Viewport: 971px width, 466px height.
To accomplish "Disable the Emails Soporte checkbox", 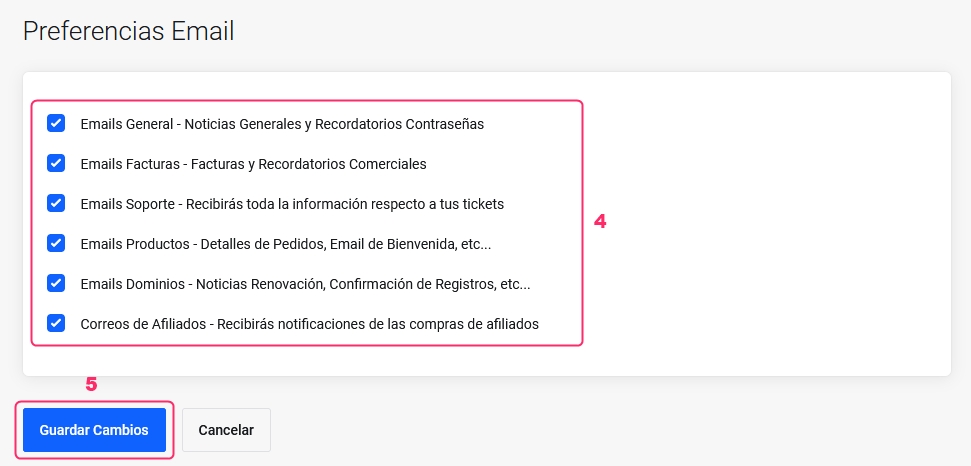I will pos(56,203).
